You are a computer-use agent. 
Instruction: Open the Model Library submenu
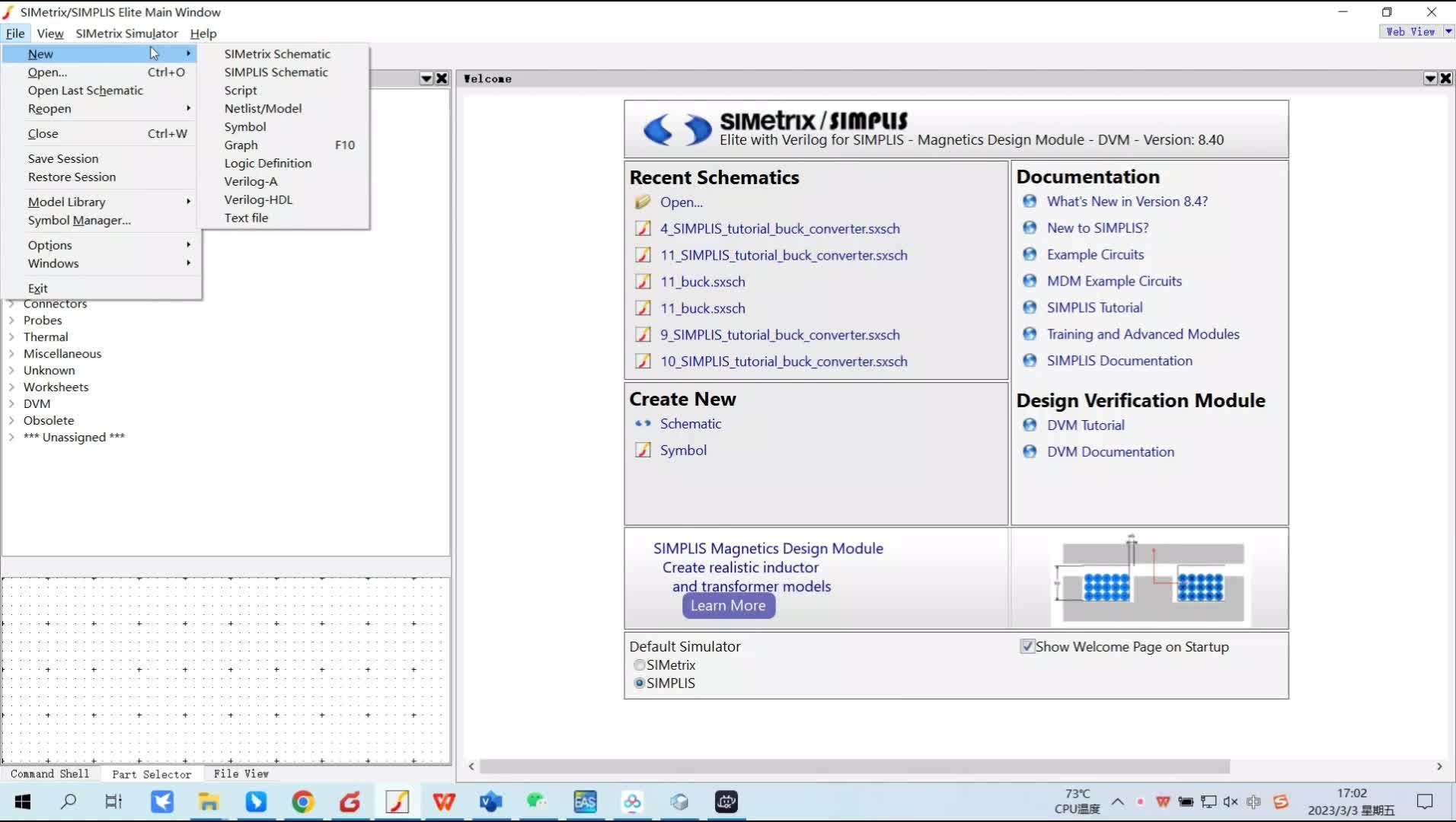point(101,202)
